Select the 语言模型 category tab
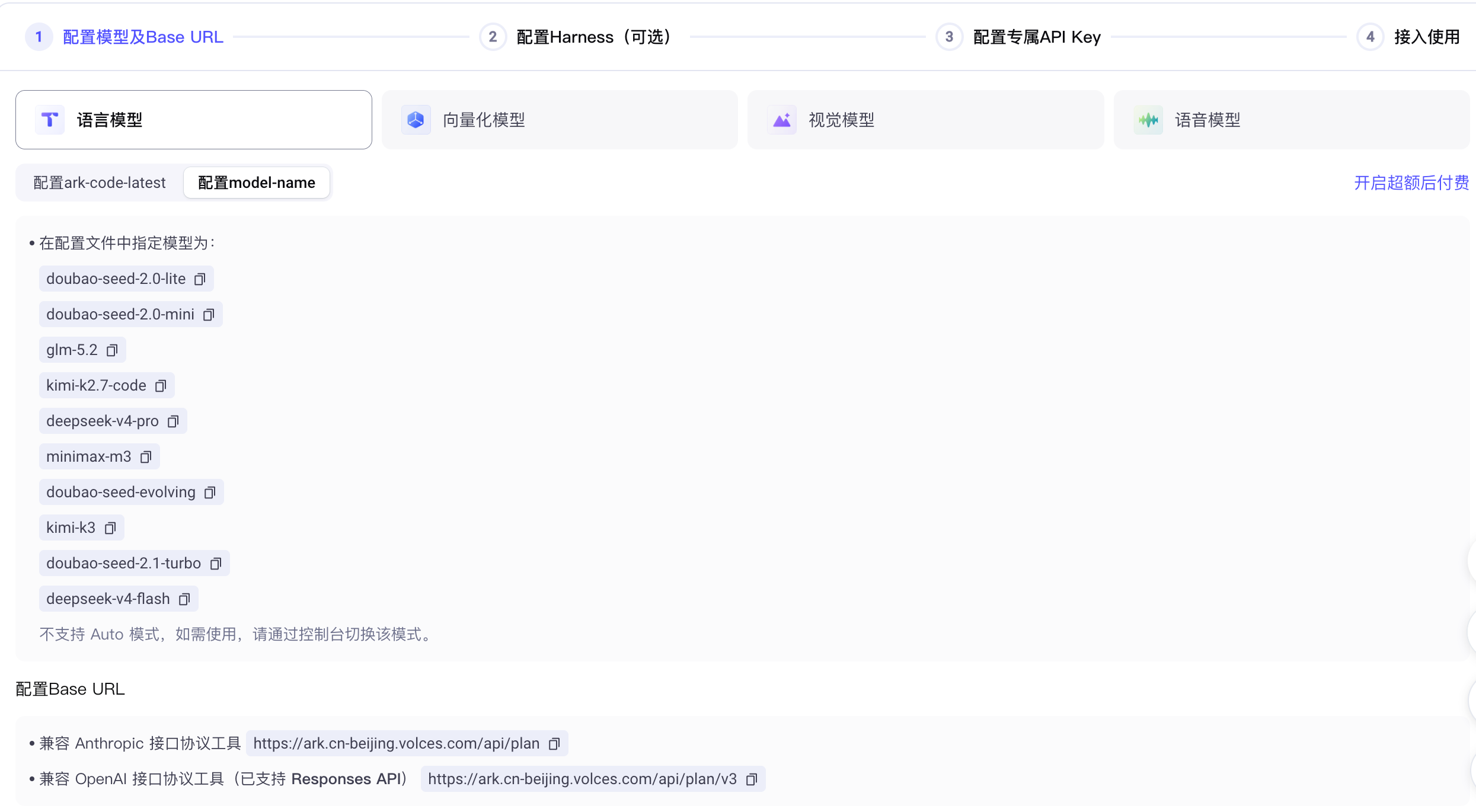Viewport: 1476px width, 812px height. coord(194,120)
